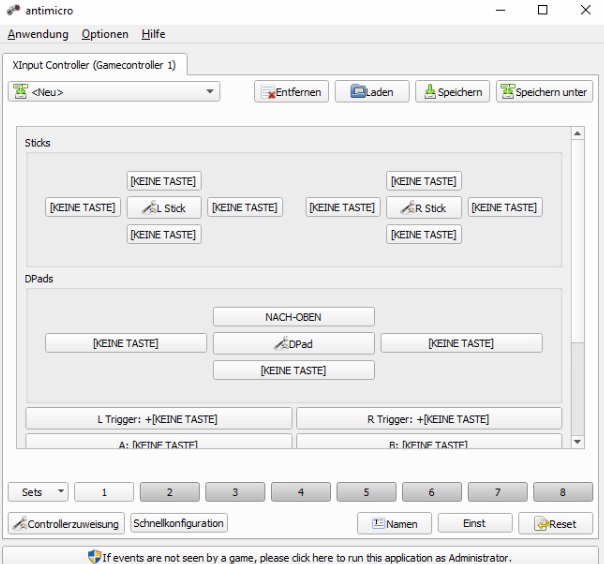Open the Anwendung menu

[x=38, y=34]
